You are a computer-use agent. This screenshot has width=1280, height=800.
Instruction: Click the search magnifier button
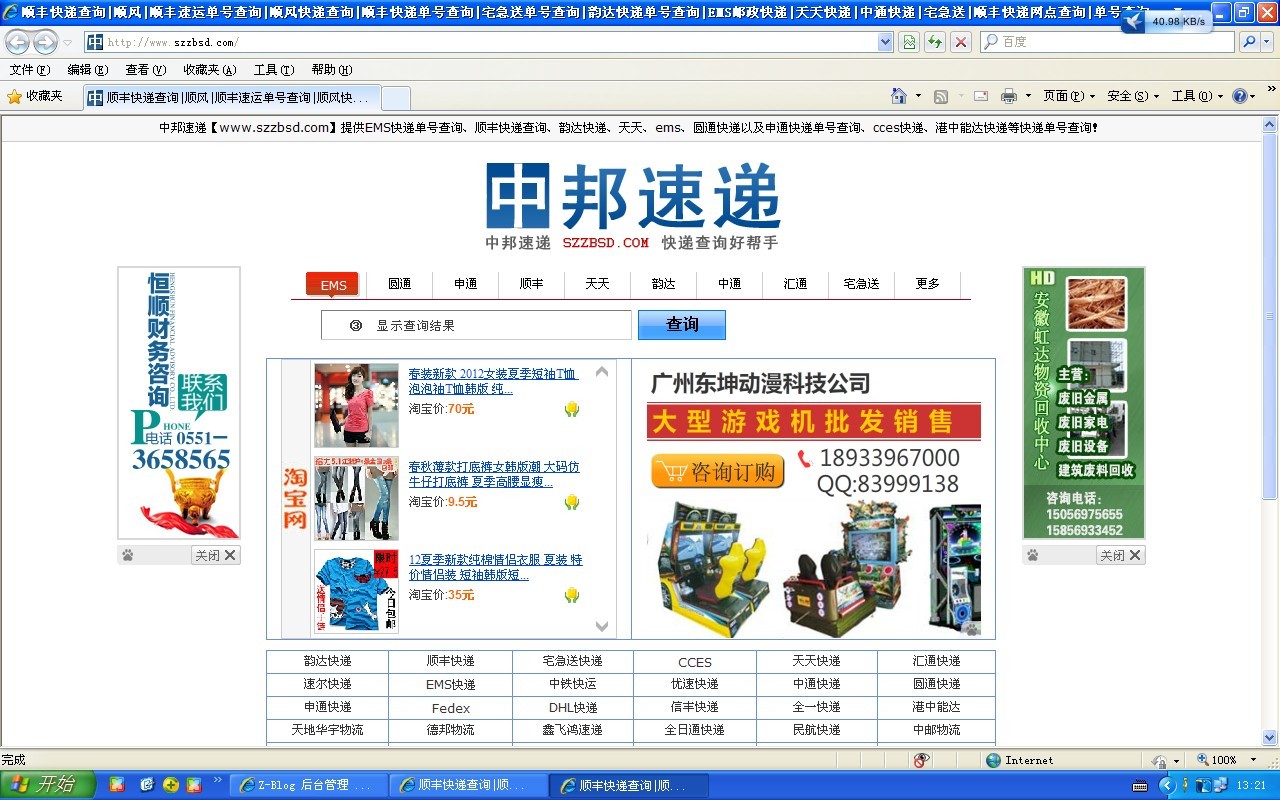click(x=1249, y=42)
